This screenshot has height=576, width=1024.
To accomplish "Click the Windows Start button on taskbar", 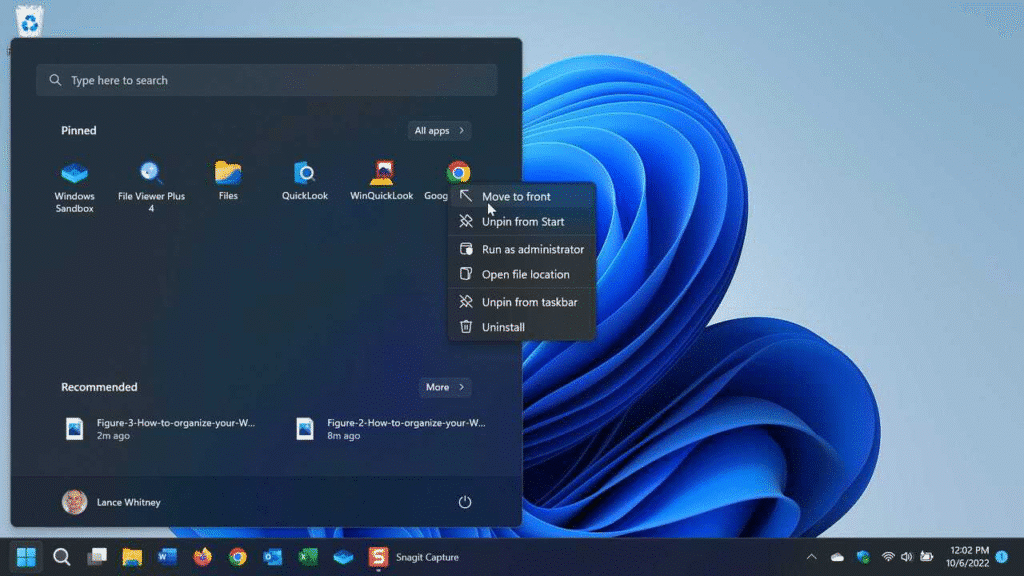I will 26,557.
